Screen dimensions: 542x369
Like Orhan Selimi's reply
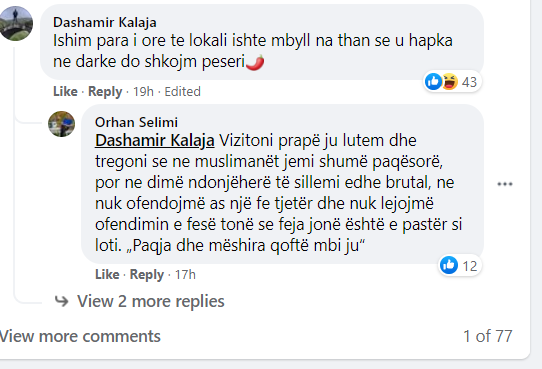pyautogui.click(x=107, y=274)
